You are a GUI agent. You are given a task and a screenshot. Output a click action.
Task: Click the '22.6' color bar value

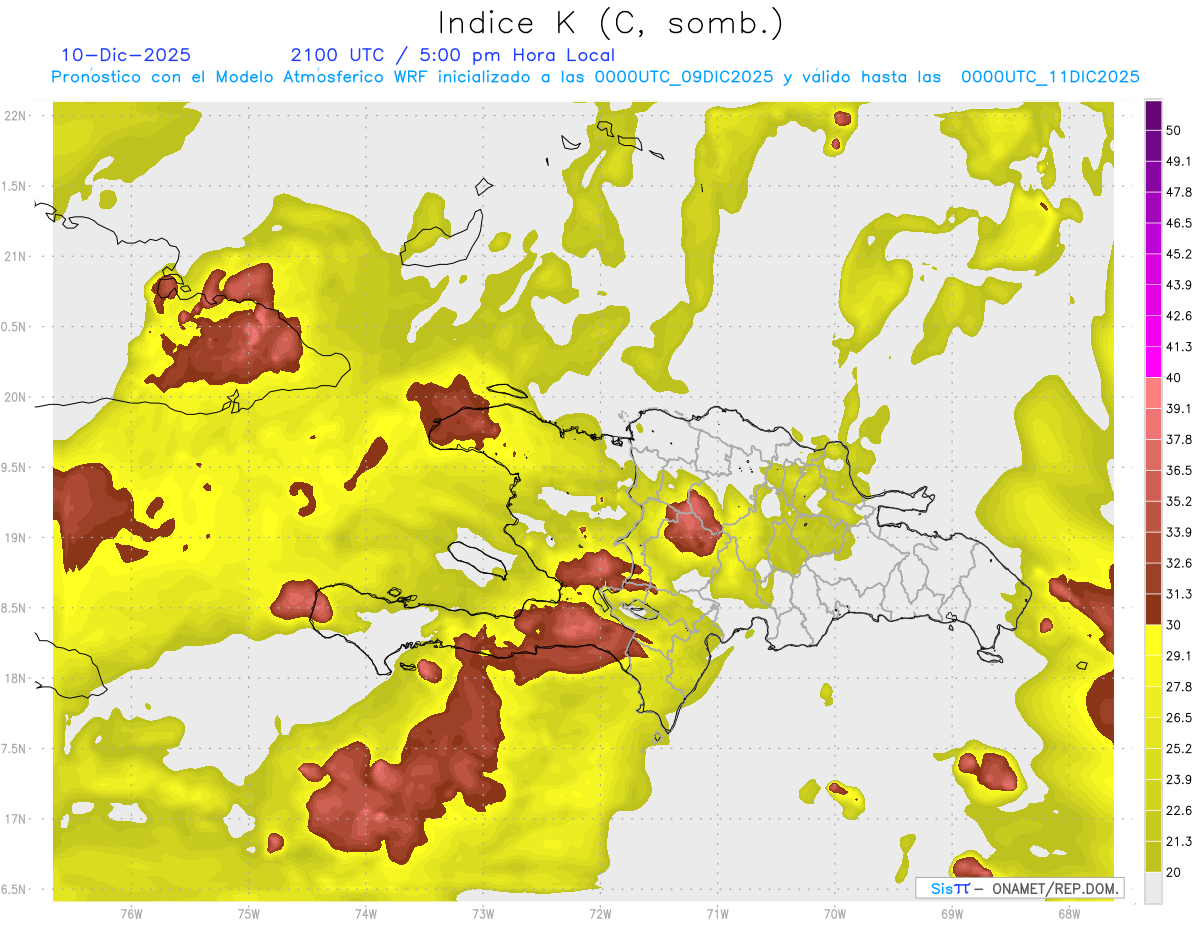[1179, 811]
